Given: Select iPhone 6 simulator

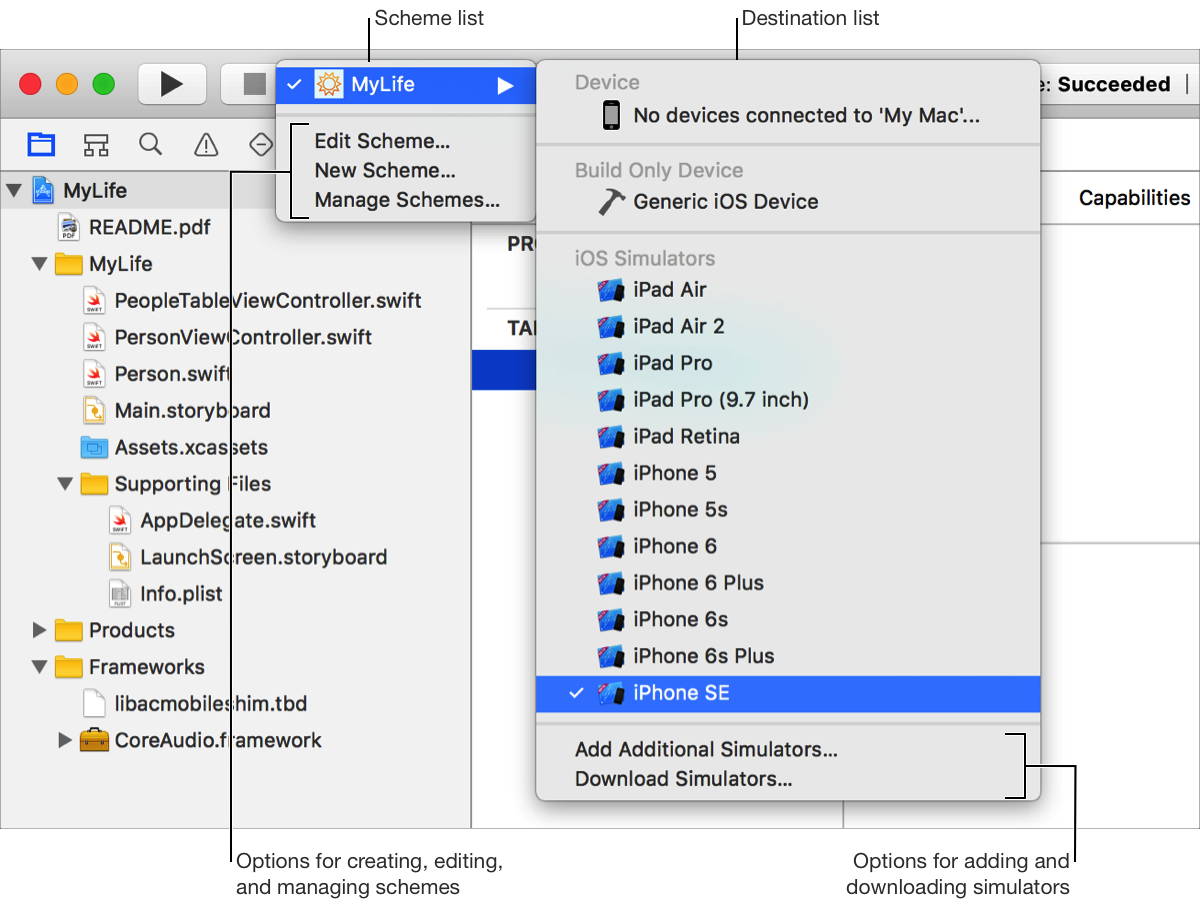Looking at the screenshot, I should pos(788,547).
